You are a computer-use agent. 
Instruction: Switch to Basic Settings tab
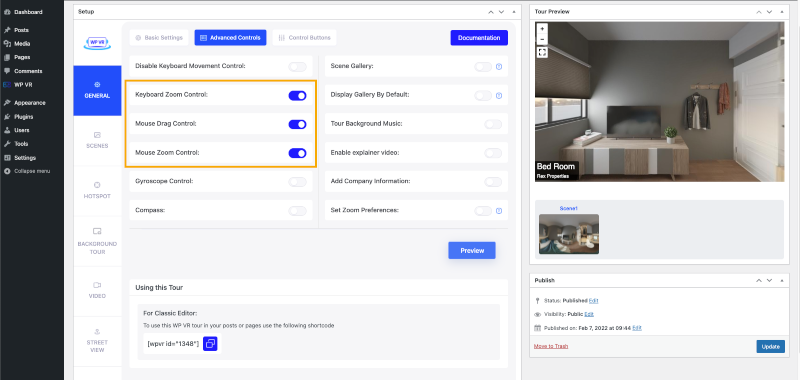point(159,38)
